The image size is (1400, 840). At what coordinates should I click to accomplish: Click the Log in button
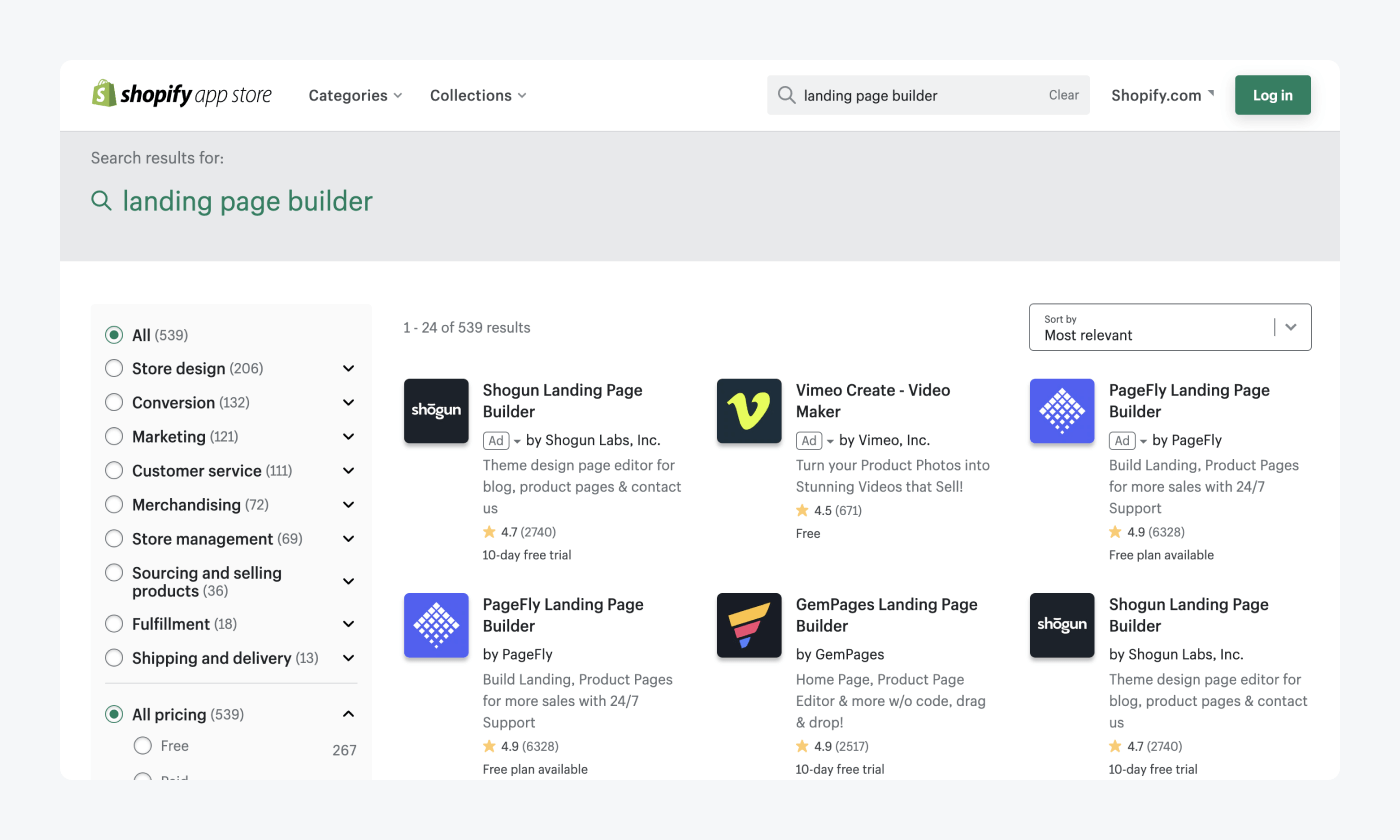[x=1273, y=95]
